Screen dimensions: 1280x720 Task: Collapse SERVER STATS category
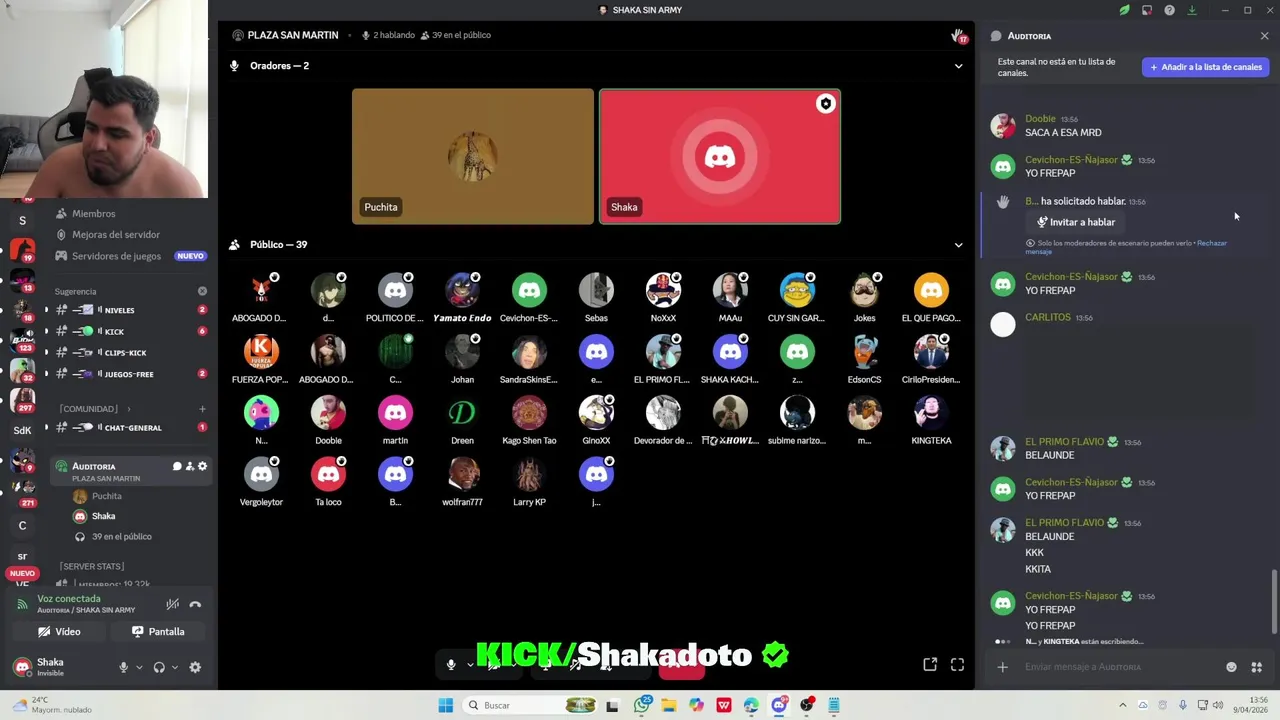click(x=92, y=567)
